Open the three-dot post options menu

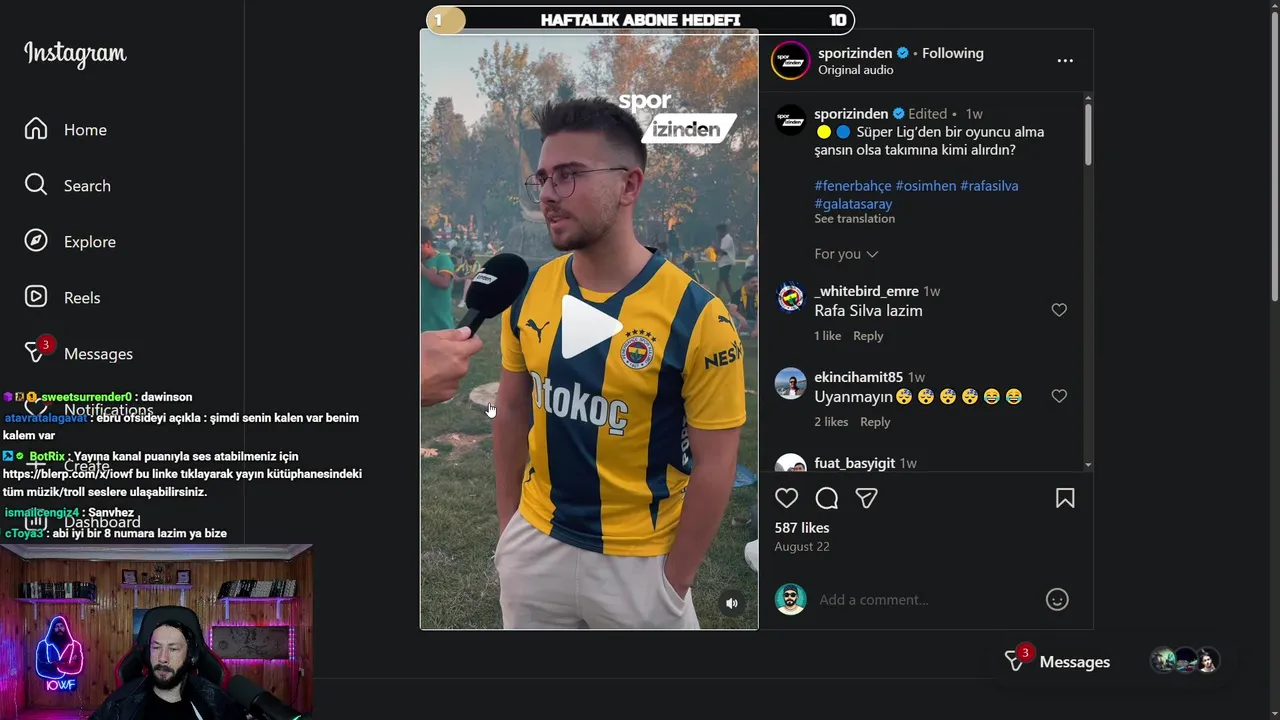1065,61
